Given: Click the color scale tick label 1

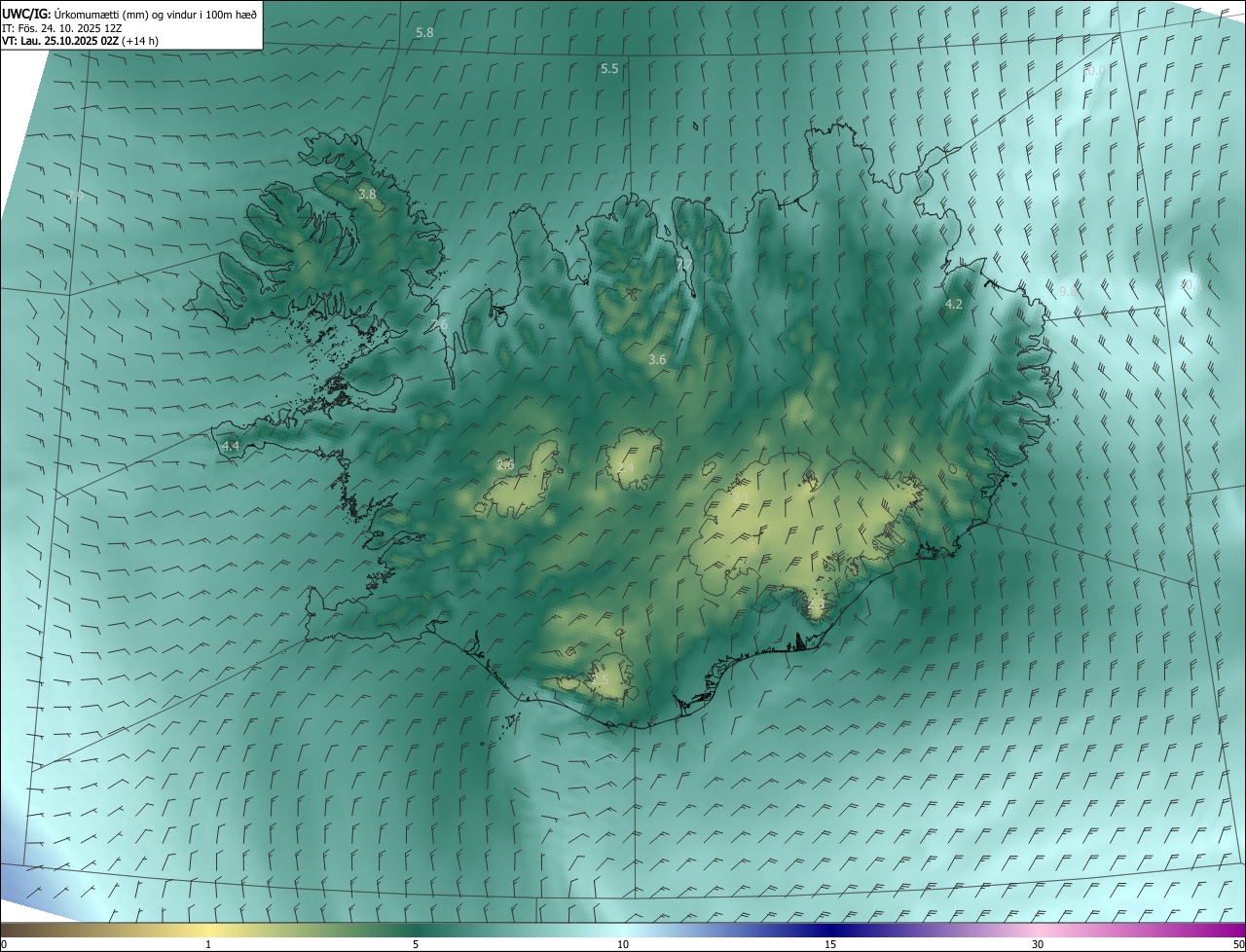Looking at the screenshot, I should 208,945.
